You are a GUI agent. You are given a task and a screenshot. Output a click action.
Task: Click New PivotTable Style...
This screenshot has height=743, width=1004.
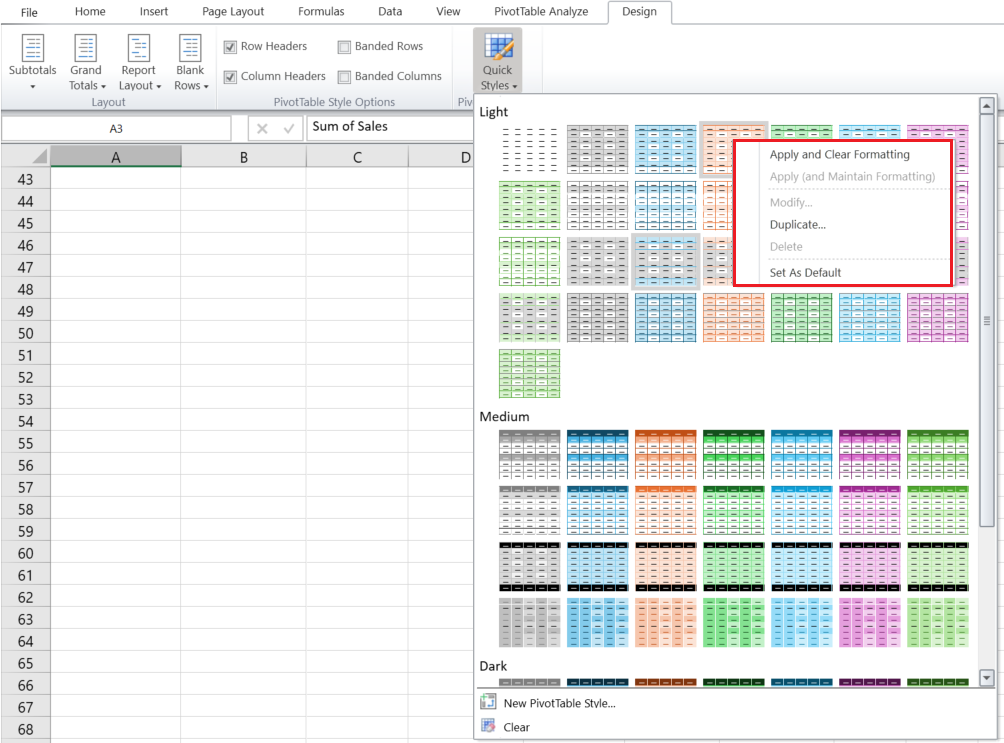coord(559,703)
